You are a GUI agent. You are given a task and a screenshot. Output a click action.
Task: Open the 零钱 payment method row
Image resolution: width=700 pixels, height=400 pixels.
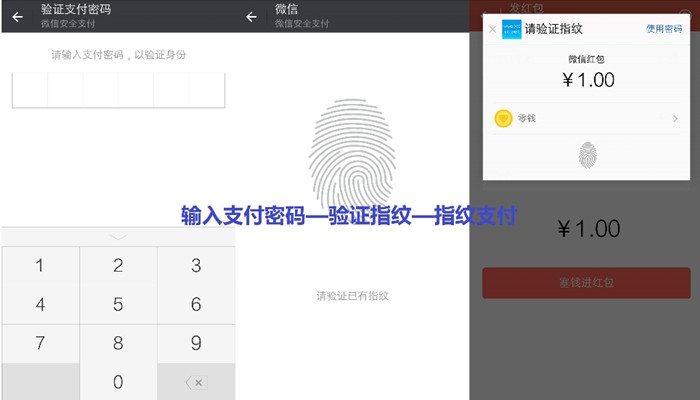coord(586,118)
